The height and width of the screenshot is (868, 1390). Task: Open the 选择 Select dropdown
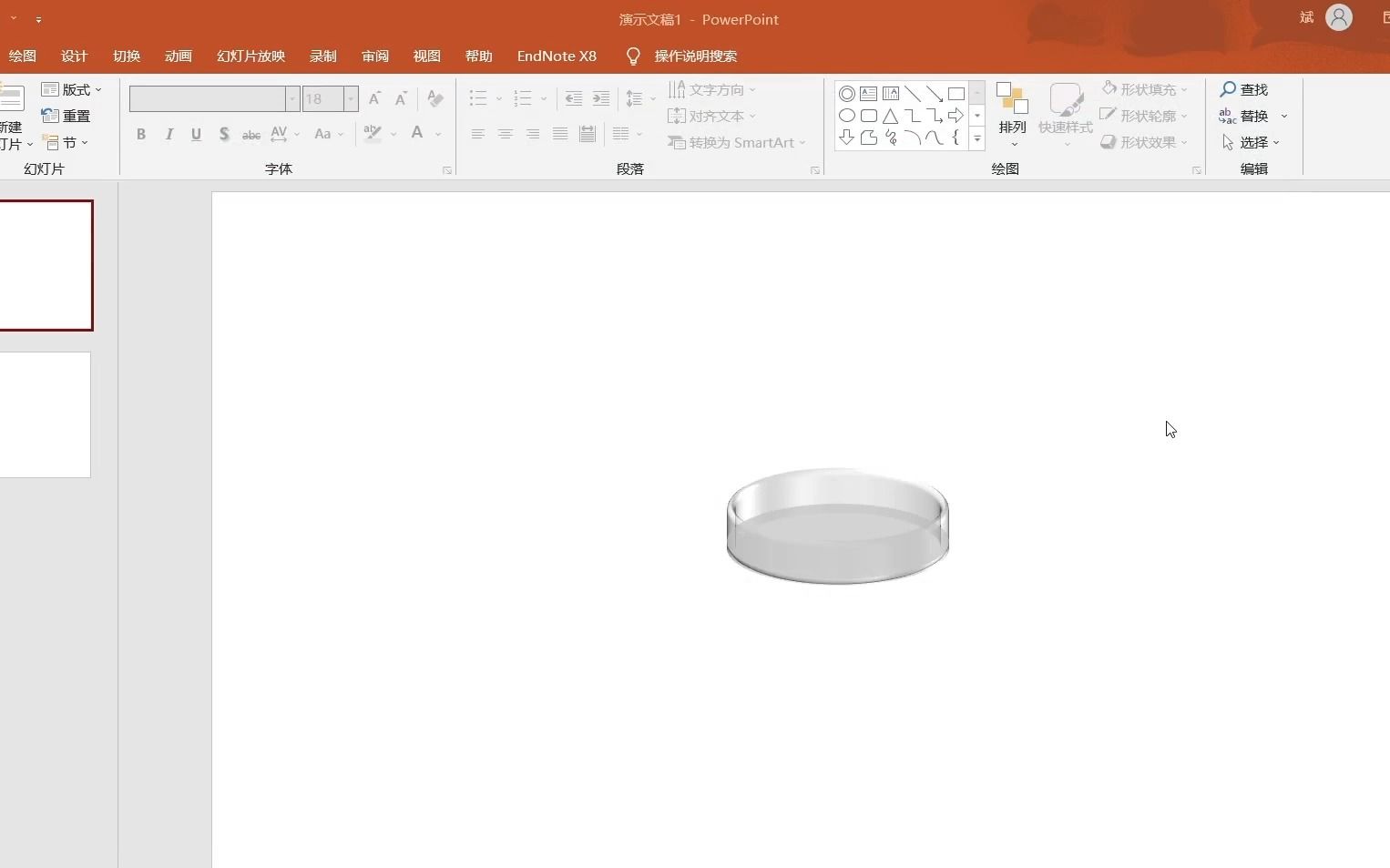point(1251,142)
